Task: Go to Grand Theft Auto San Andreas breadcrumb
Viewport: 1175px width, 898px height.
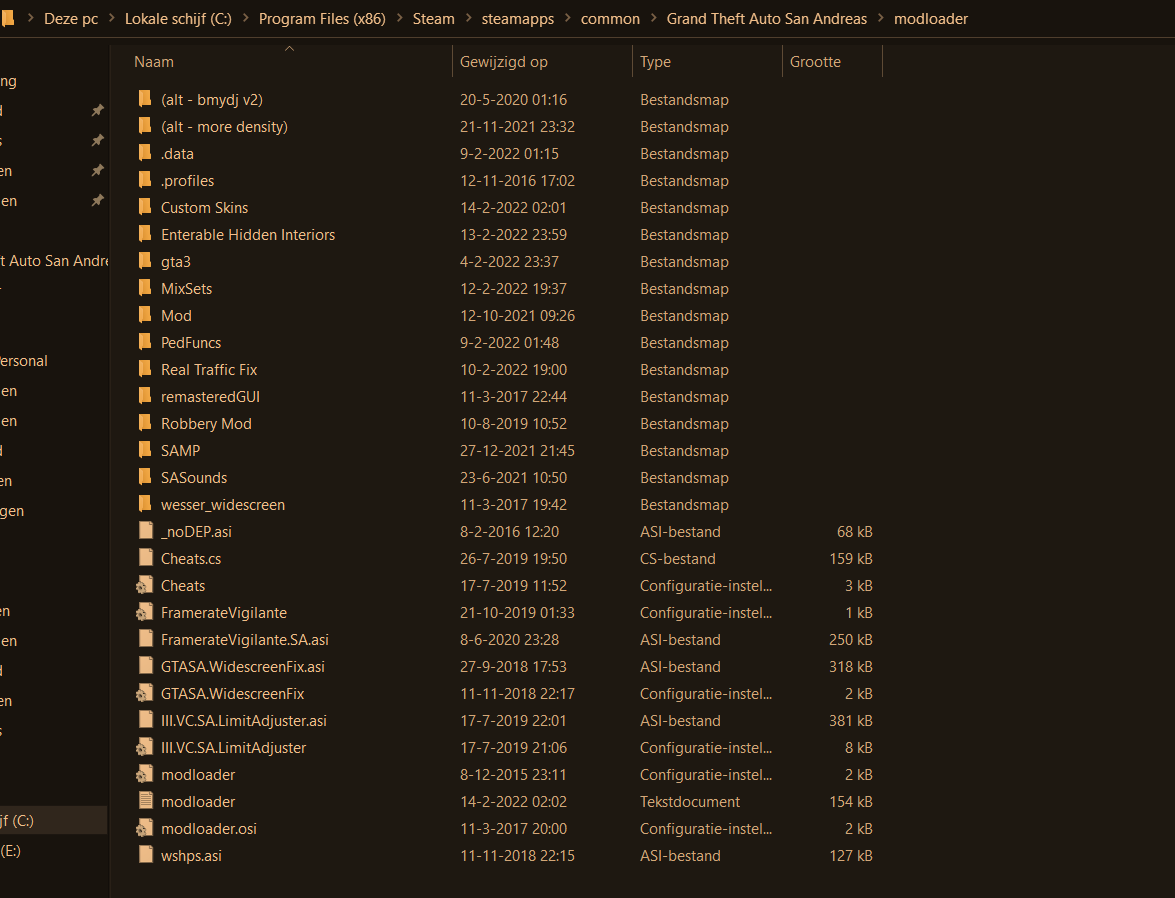Action: (x=767, y=19)
